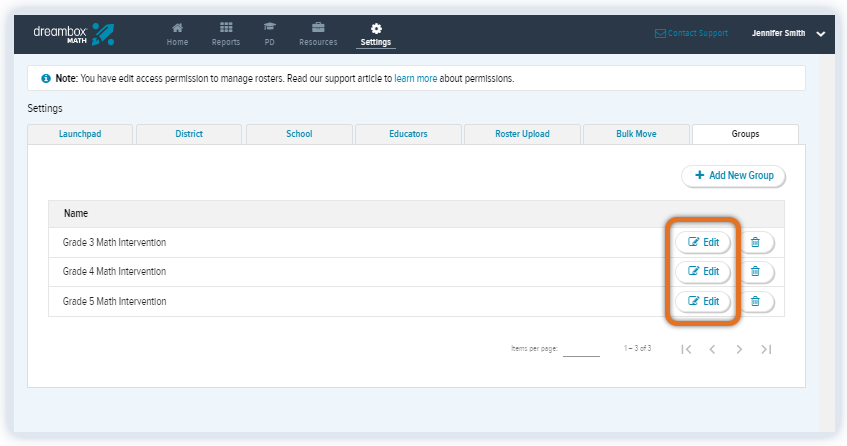Switch to the Educators tab
Viewport: 847px width, 446px height.
pos(408,134)
